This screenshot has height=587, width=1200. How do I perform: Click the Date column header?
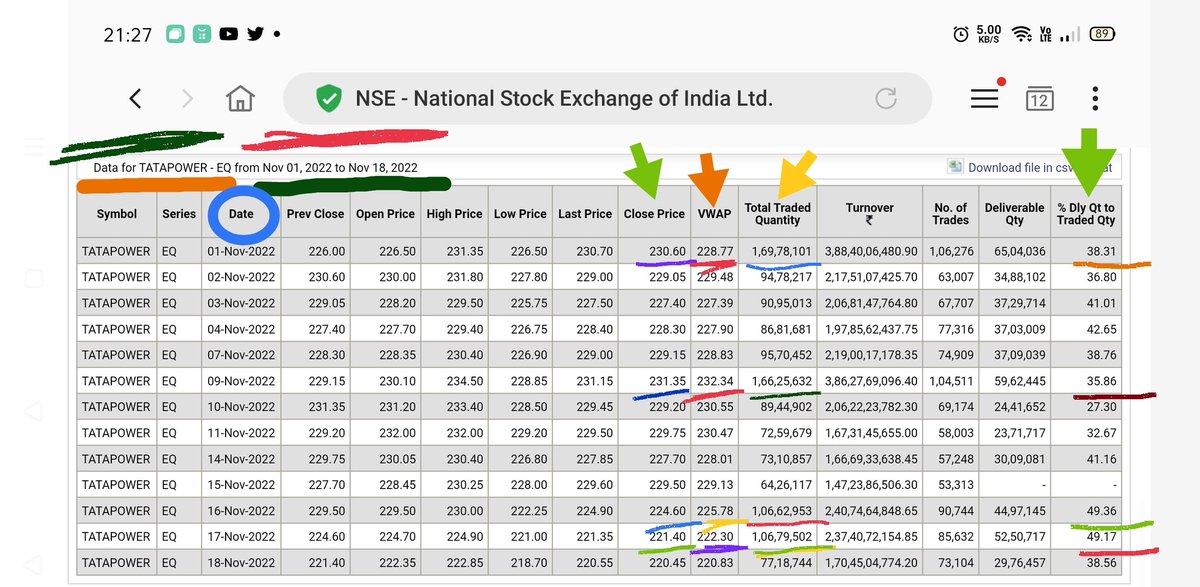click(241, 214)
